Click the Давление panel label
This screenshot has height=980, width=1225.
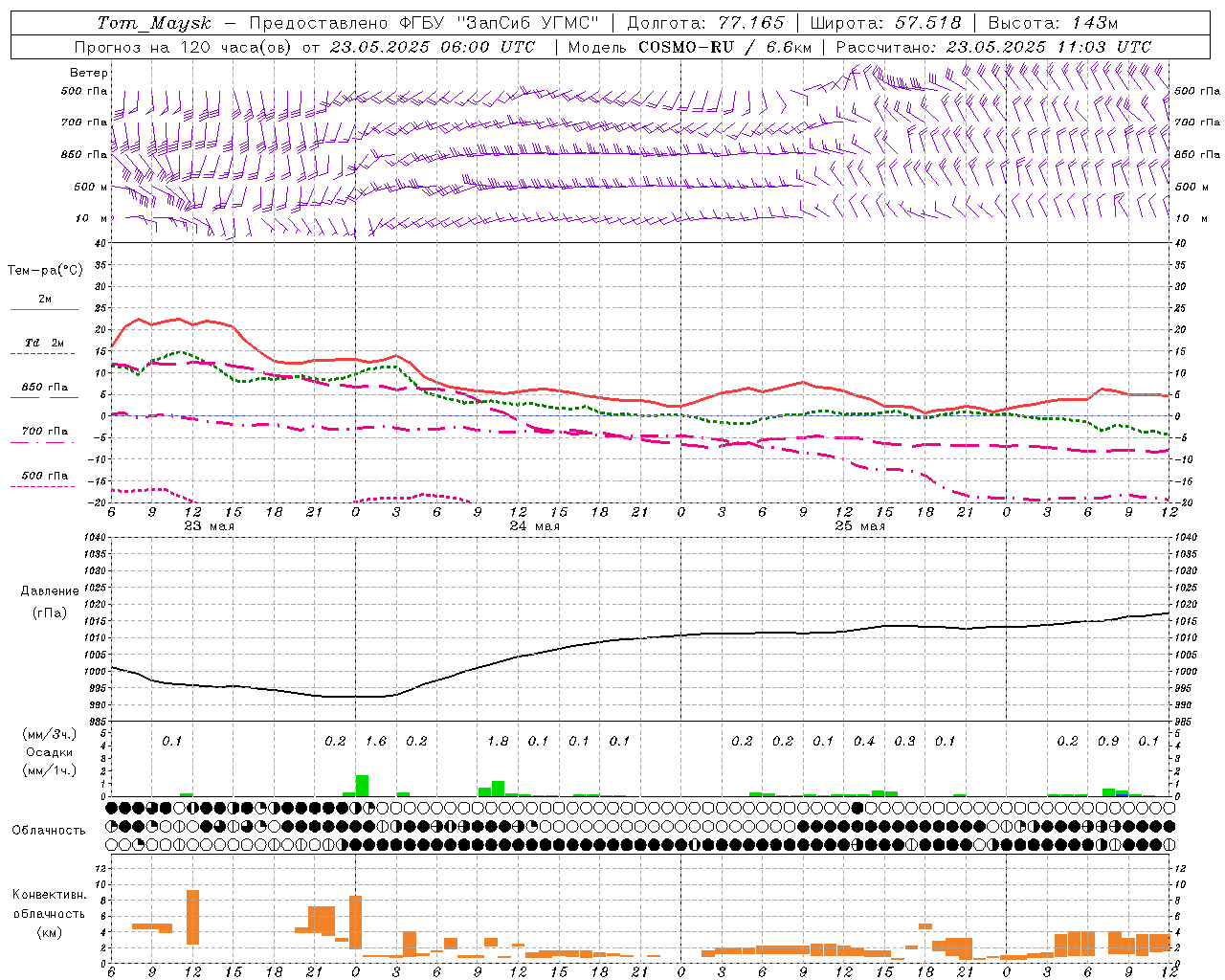[x=48, y=591]
